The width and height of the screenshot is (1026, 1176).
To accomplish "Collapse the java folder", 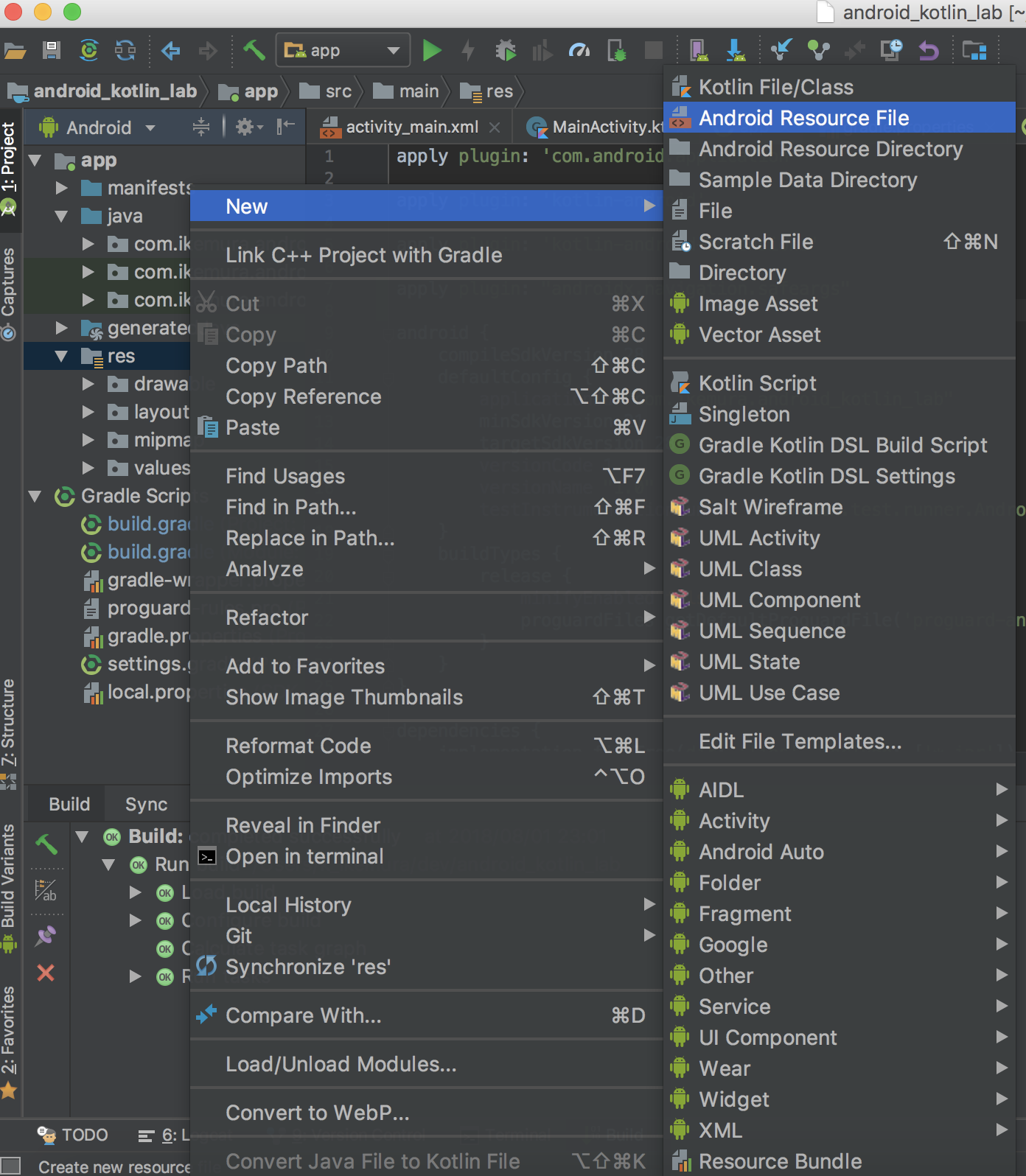I will point(61,216).
